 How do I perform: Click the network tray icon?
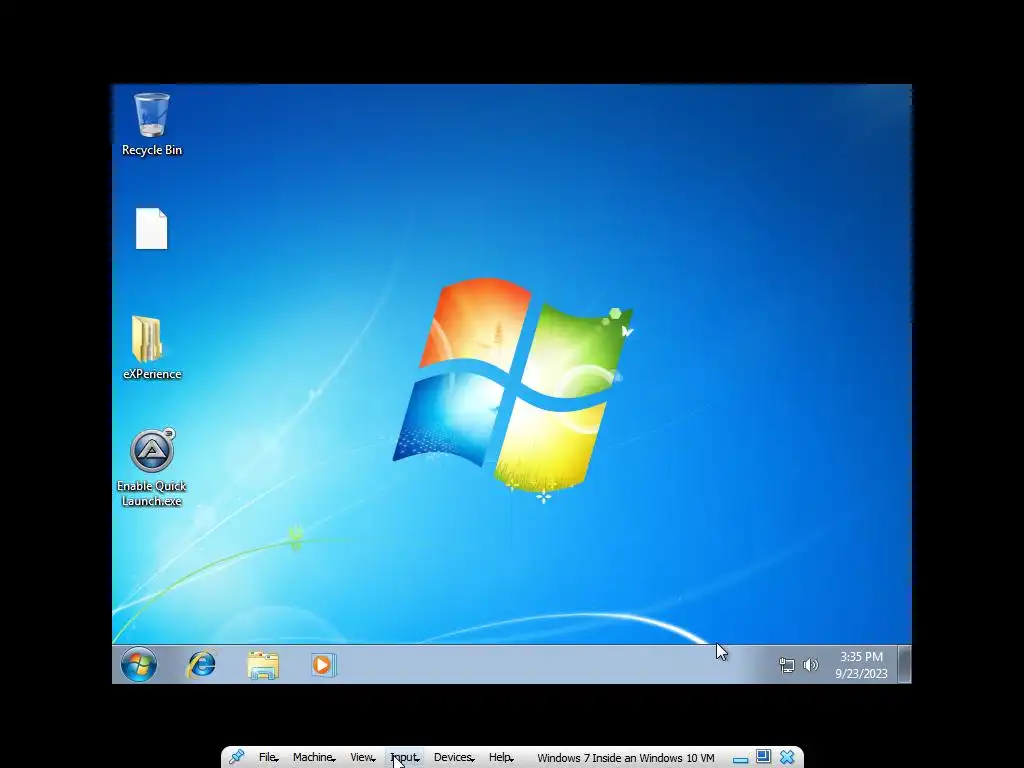point(787,665)
